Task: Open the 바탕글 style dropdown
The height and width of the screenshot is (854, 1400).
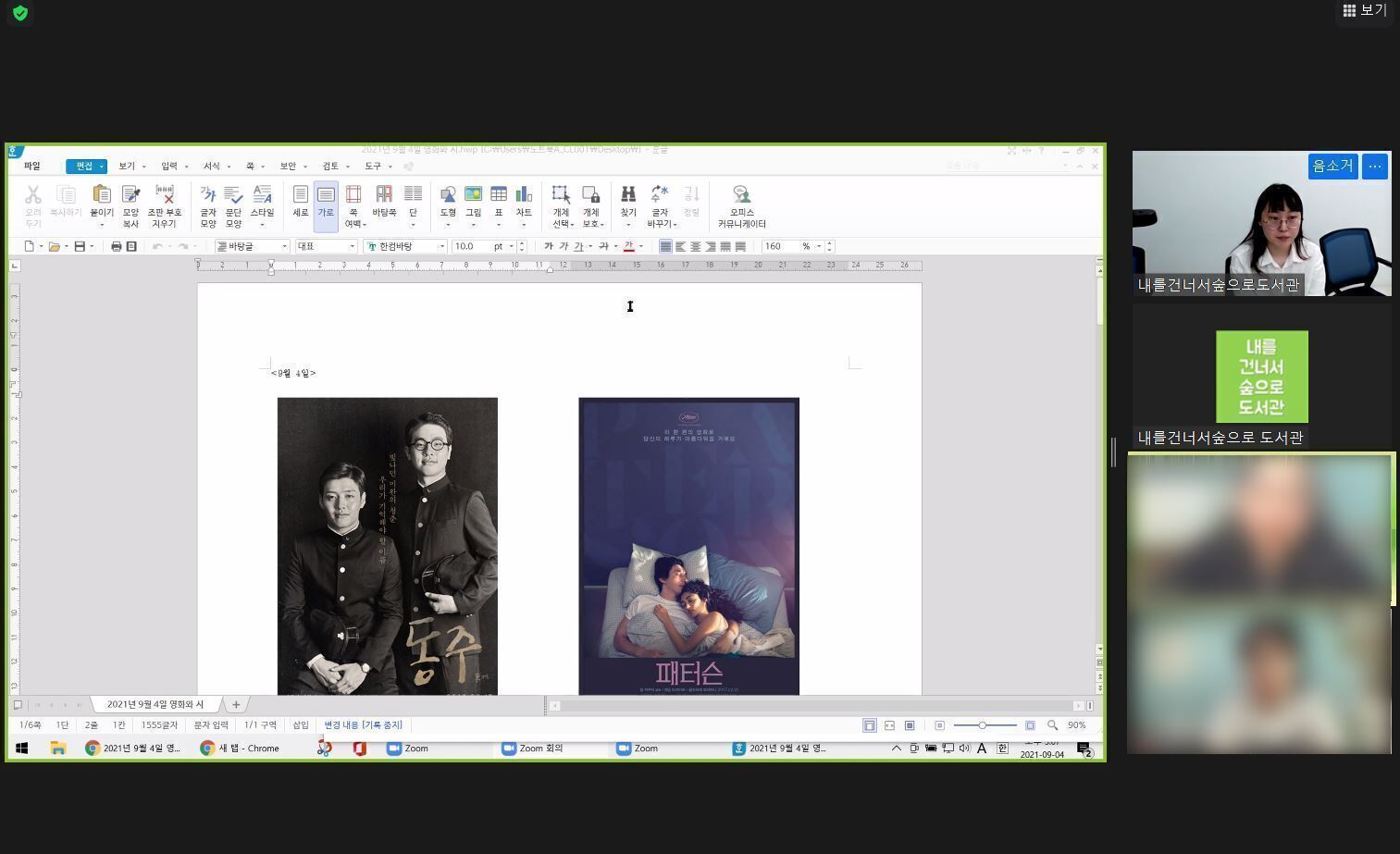Action: [x=282, y=246]
